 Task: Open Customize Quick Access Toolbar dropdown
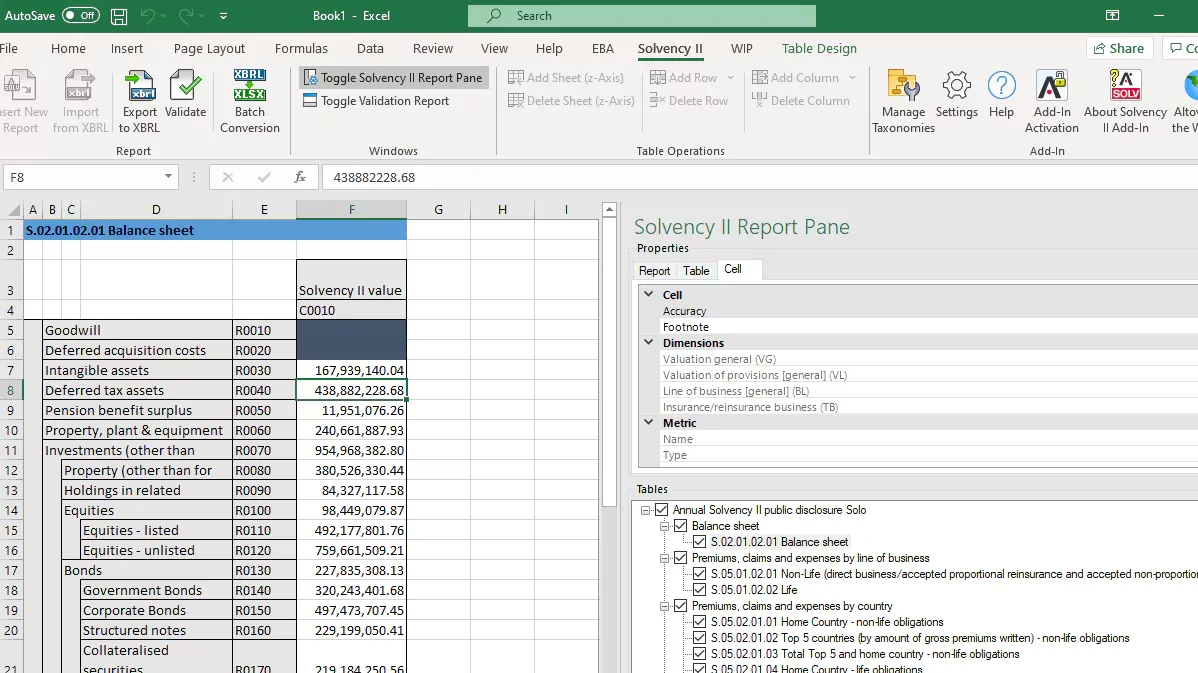[223, 16]
